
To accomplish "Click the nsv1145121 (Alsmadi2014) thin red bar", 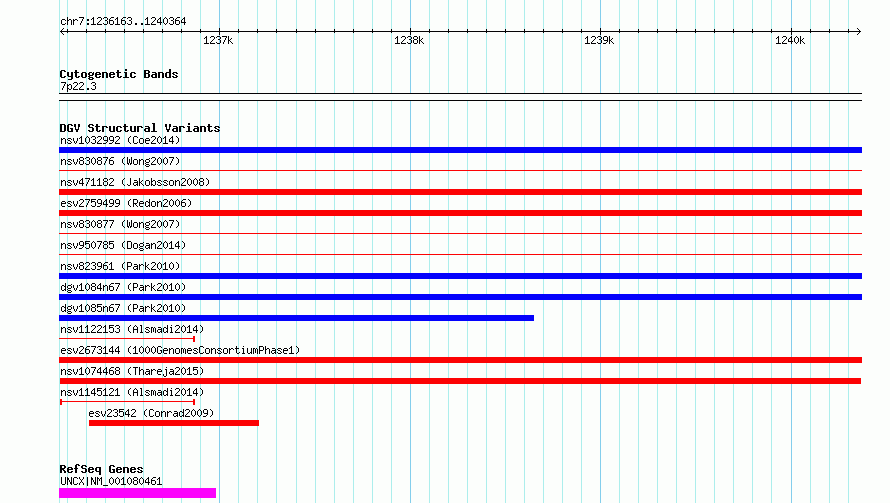I will coord(128,402).
